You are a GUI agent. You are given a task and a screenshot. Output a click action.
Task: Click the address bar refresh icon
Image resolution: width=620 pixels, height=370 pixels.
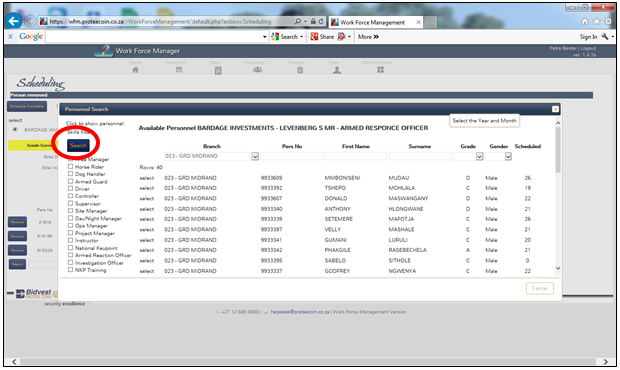[321, 21]
